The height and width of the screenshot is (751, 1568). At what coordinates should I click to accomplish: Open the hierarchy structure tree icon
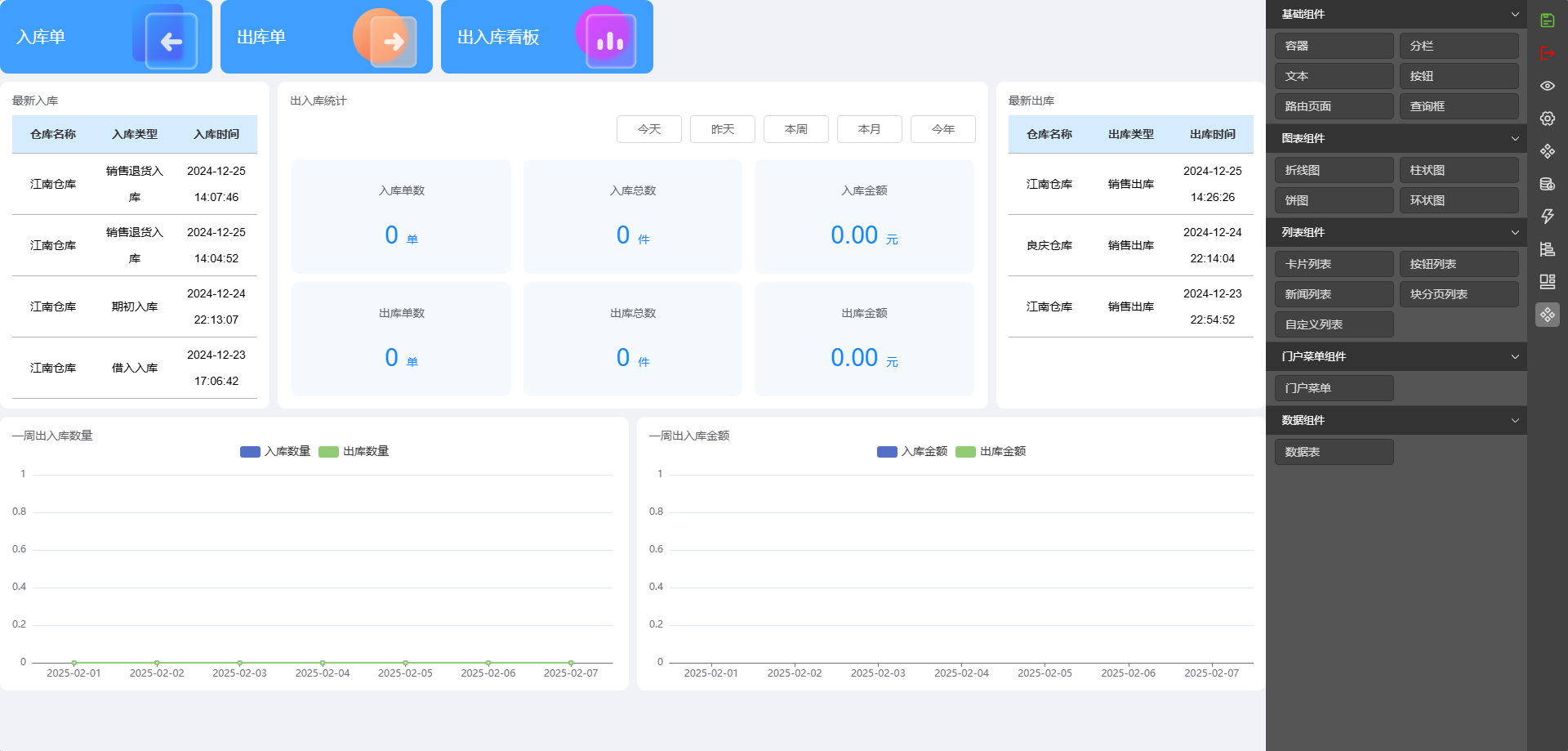pyautogui.click(x=1547, y=249)
